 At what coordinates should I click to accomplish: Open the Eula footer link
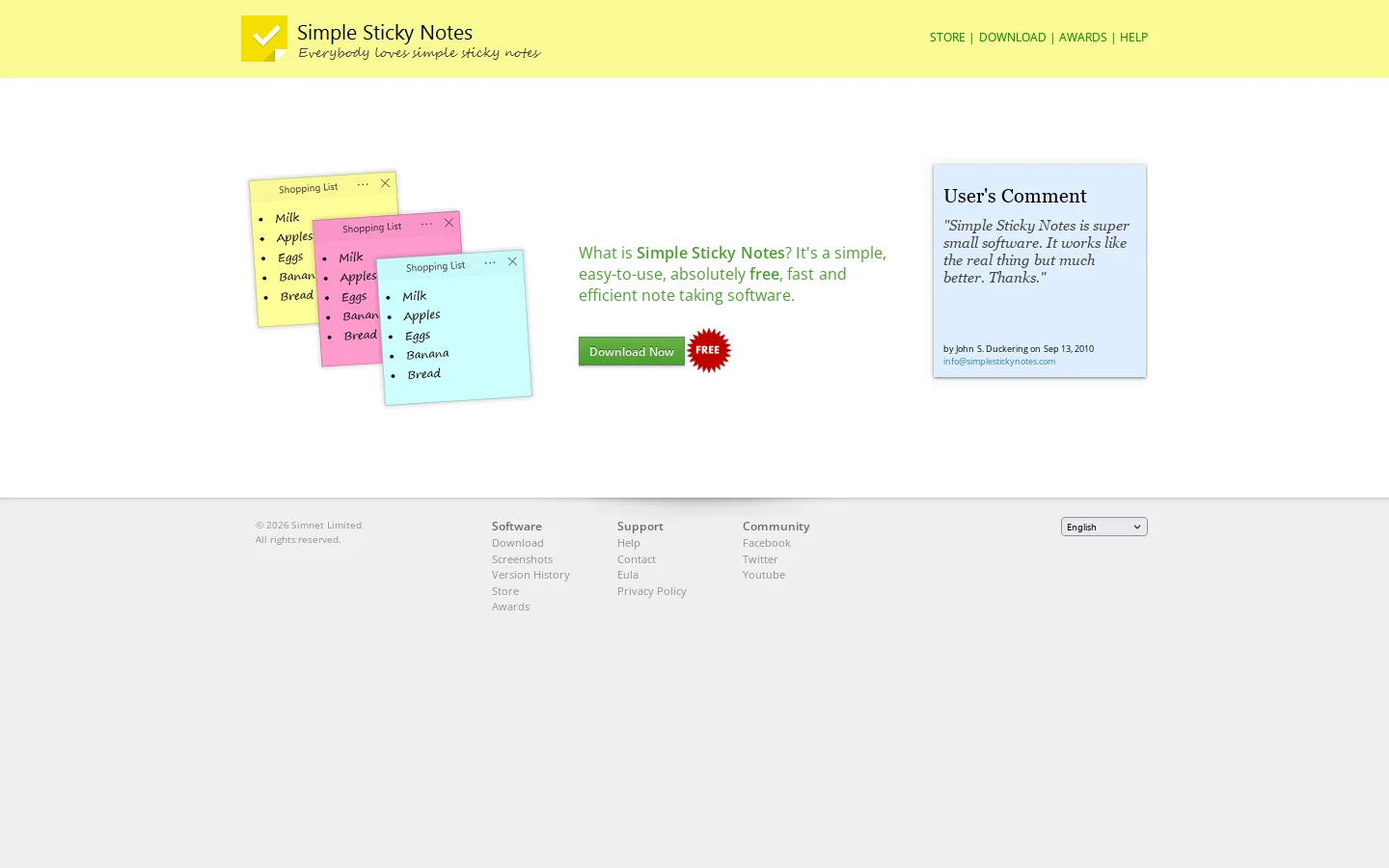point(628,575)
